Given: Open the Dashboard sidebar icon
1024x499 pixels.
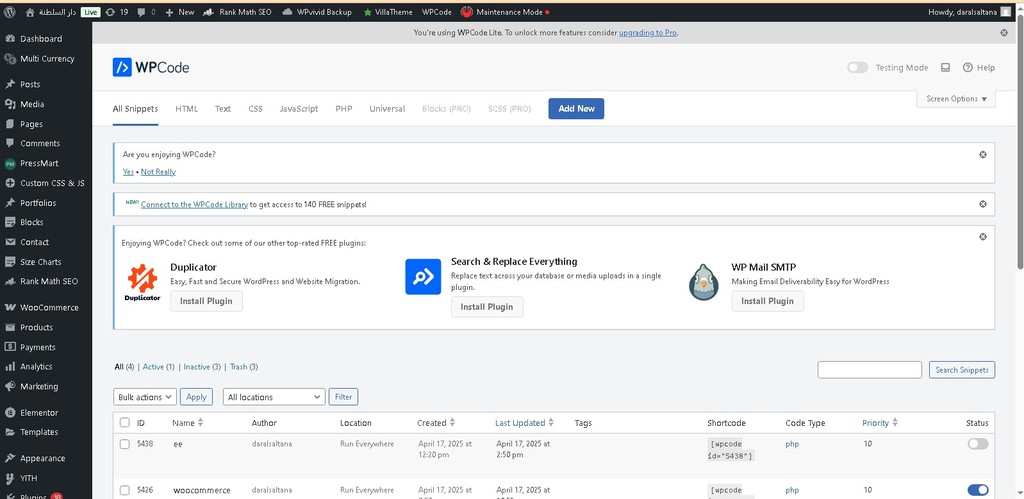Looking at the screenshot, I should point(10,39).
